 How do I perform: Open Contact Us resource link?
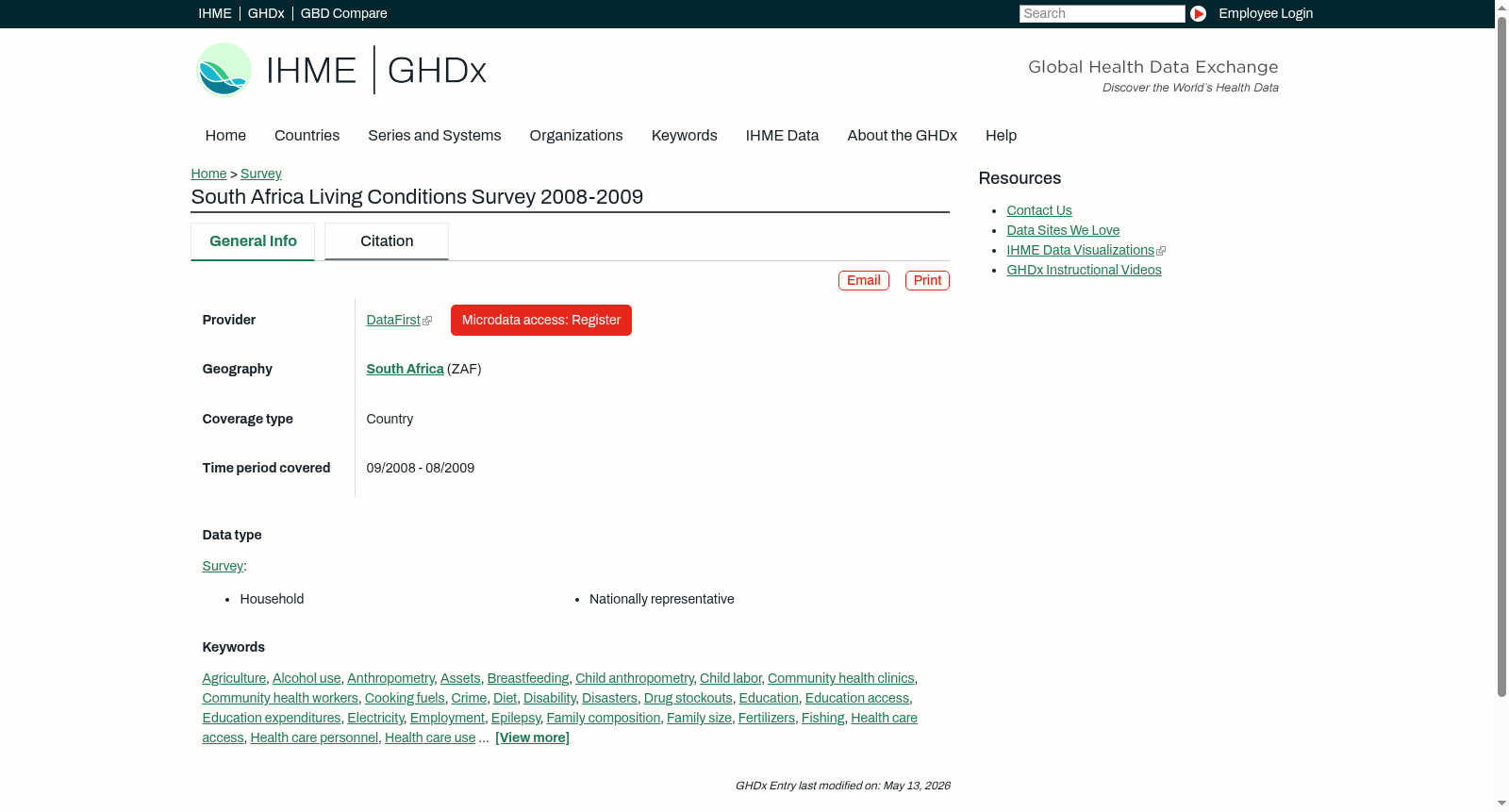(1039, 210)
